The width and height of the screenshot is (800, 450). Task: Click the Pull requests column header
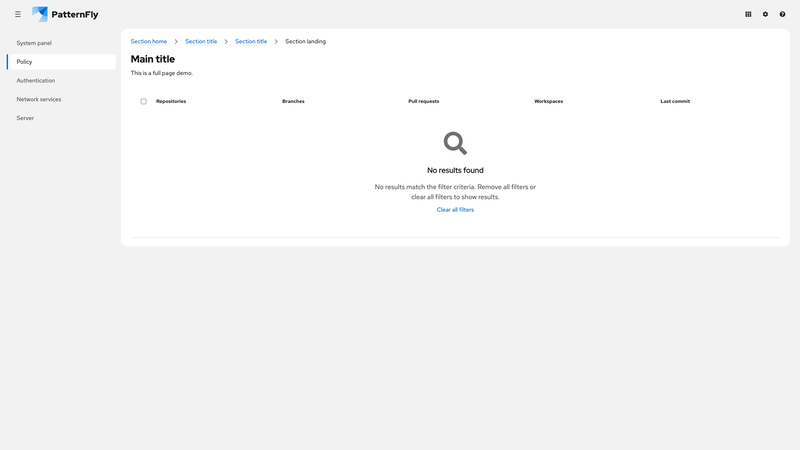point(423,101)
